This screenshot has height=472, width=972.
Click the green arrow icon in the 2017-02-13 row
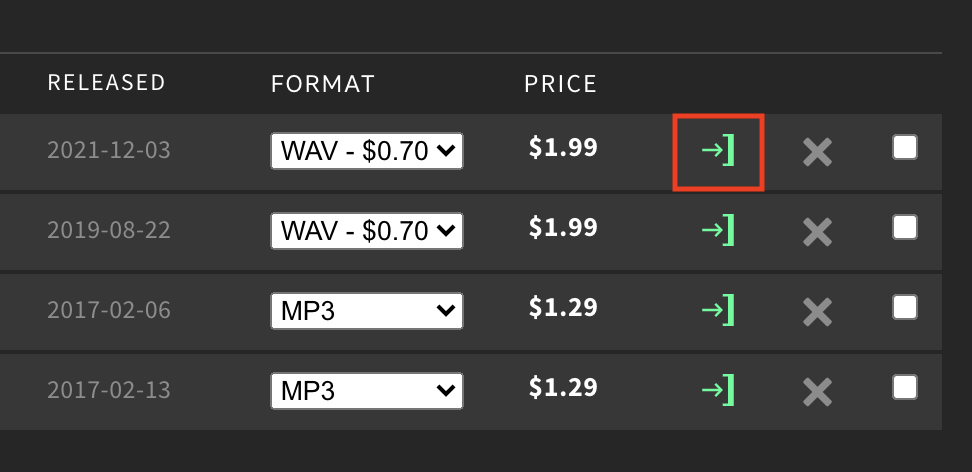718,390
